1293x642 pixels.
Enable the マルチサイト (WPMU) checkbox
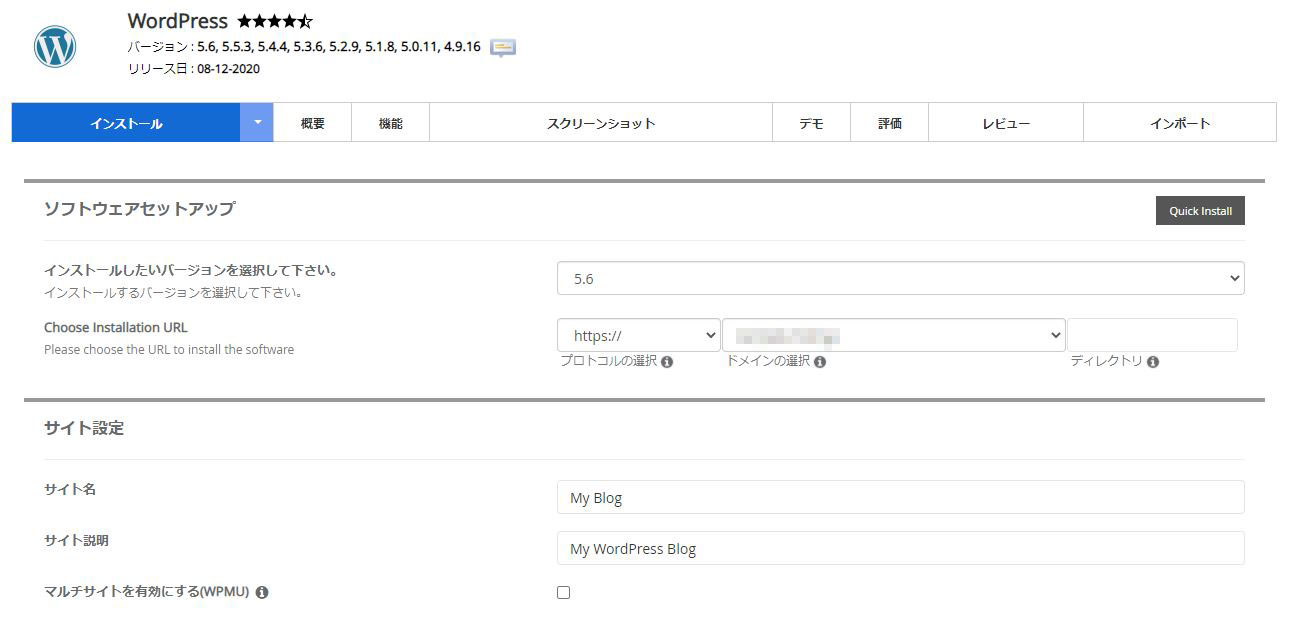click(x=563, y=592)
